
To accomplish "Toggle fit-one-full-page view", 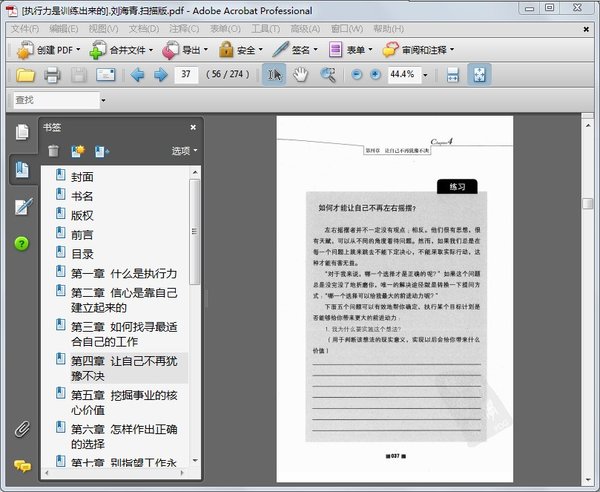I will coord(479,75).
